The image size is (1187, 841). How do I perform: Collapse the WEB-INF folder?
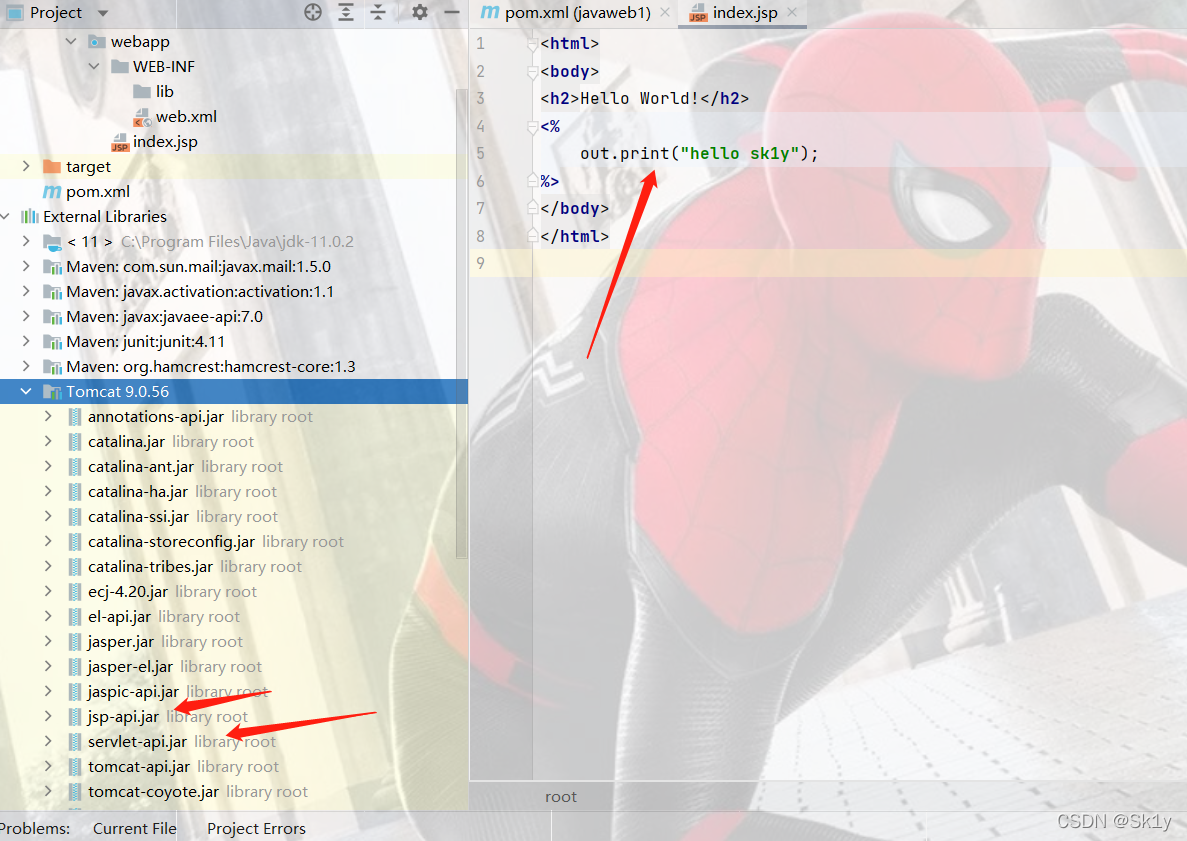point(94,66)
